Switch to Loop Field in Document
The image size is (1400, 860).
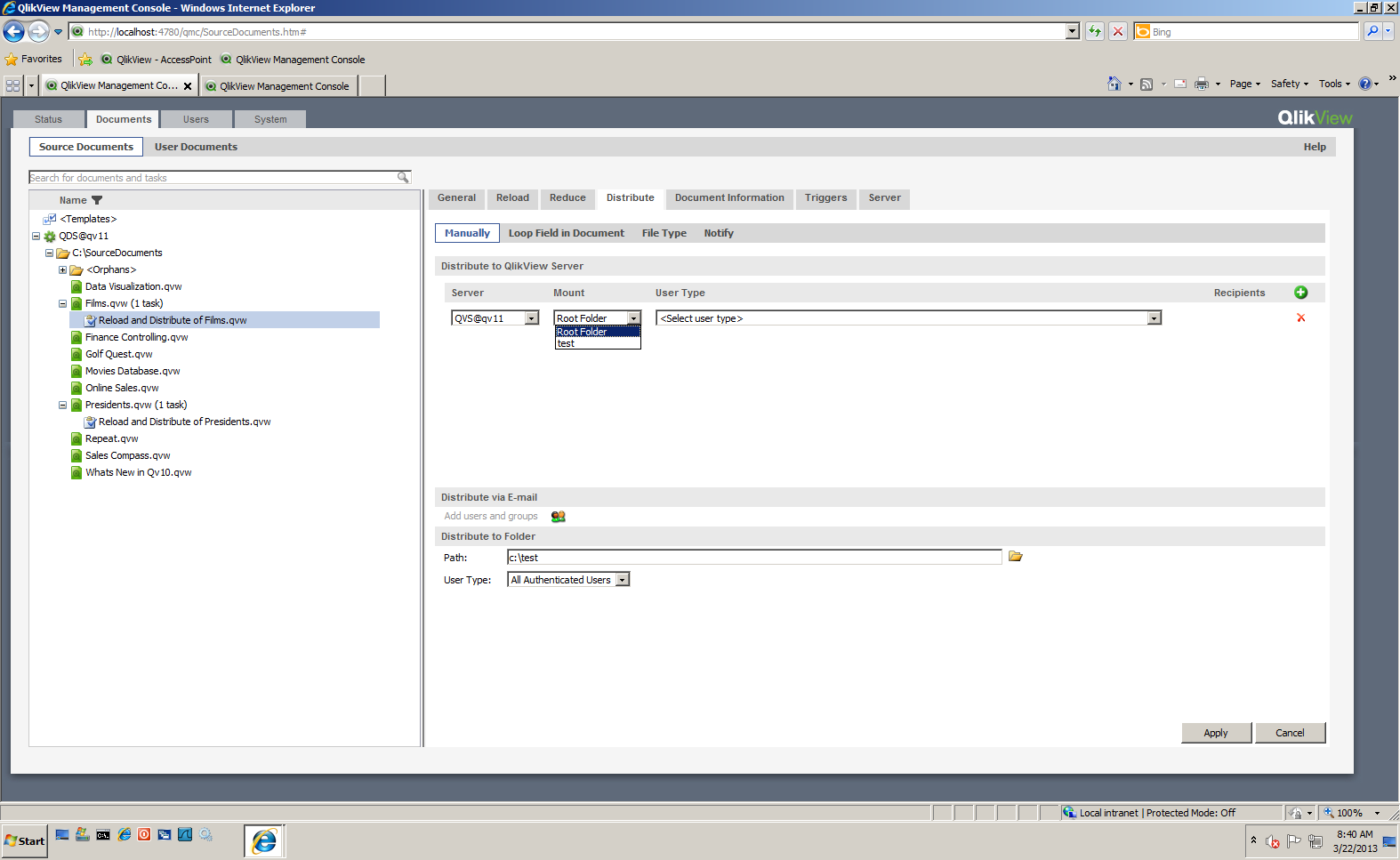click(x=567, y=233)
